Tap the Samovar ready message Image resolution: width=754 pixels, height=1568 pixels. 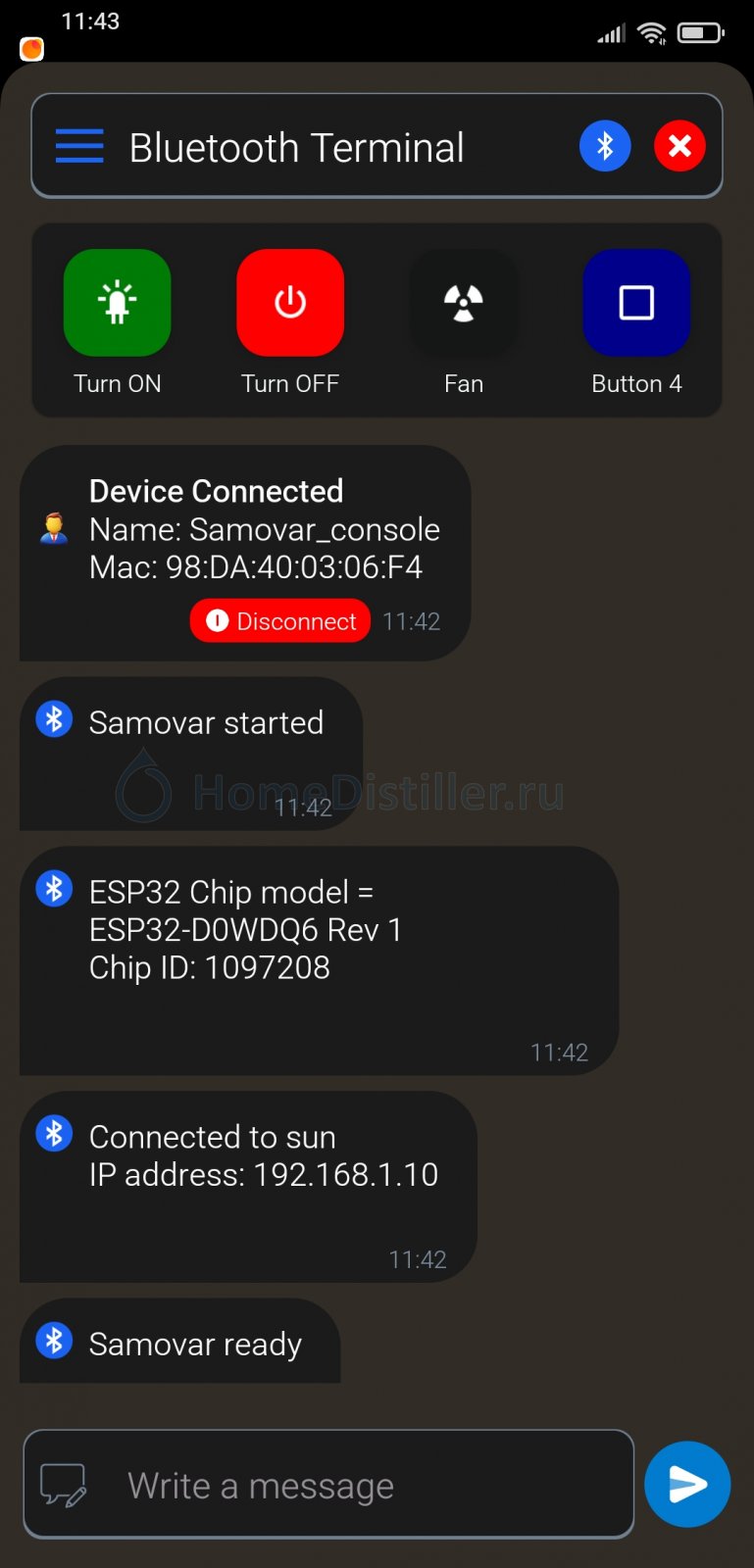tap(179, 1341)
